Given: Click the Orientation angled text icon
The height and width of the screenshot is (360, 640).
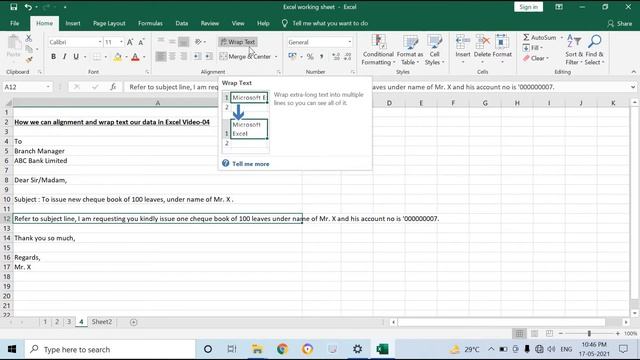Looking at the screenshot, I should [x=198, y=42].
